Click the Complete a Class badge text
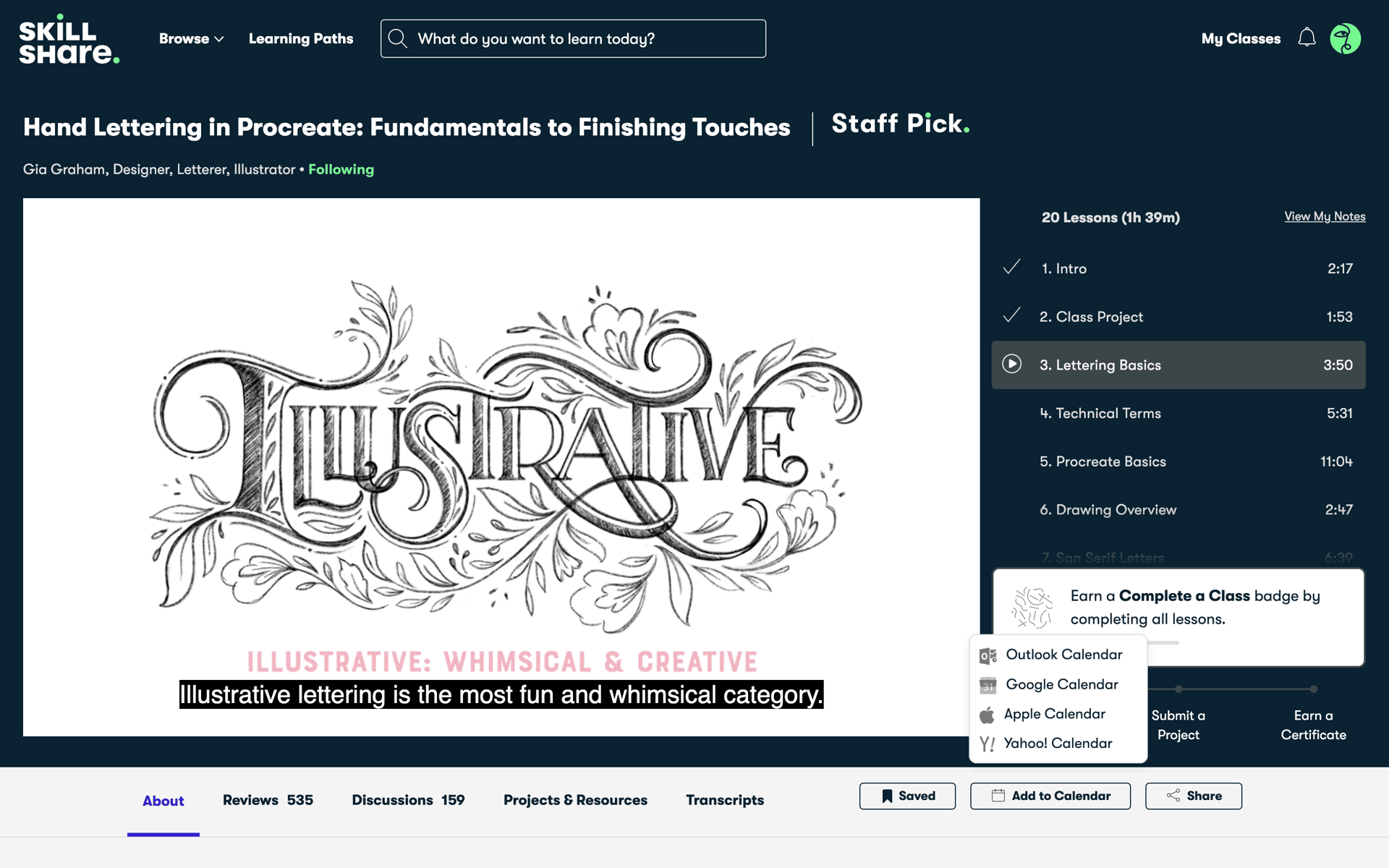 (x=1195, y=607)
